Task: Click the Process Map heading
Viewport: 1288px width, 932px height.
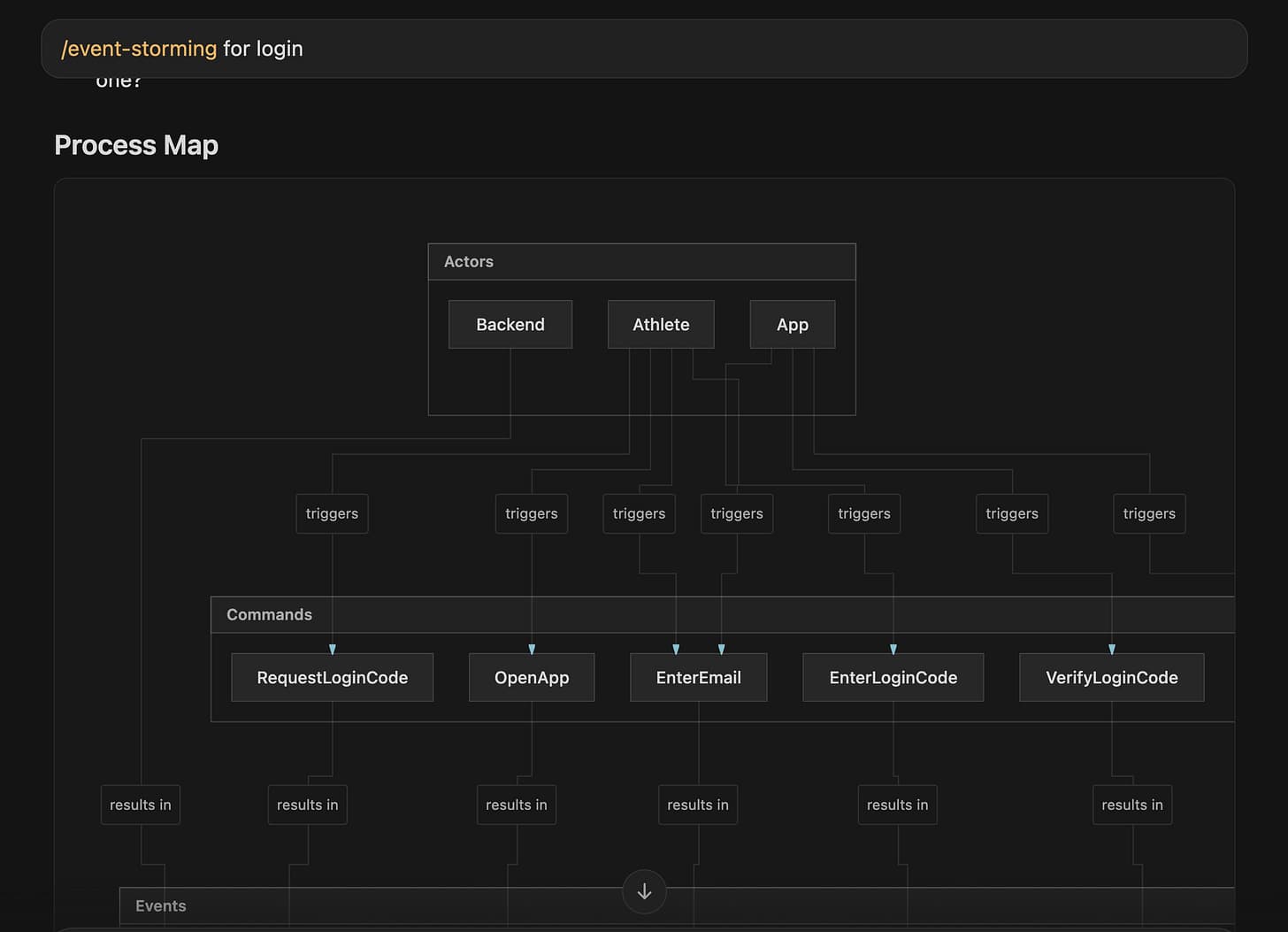Action: [136, 145]
